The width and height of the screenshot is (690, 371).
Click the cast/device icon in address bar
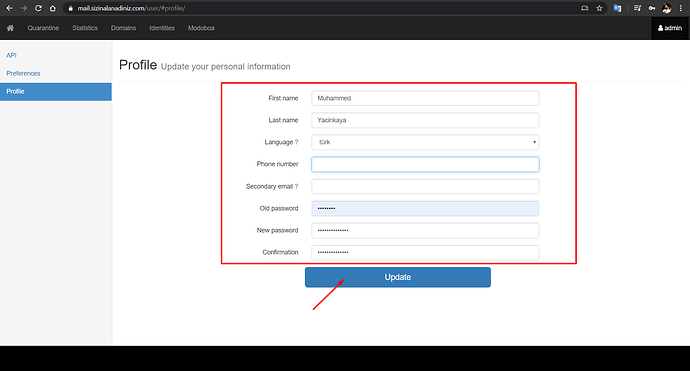point(585,8)
